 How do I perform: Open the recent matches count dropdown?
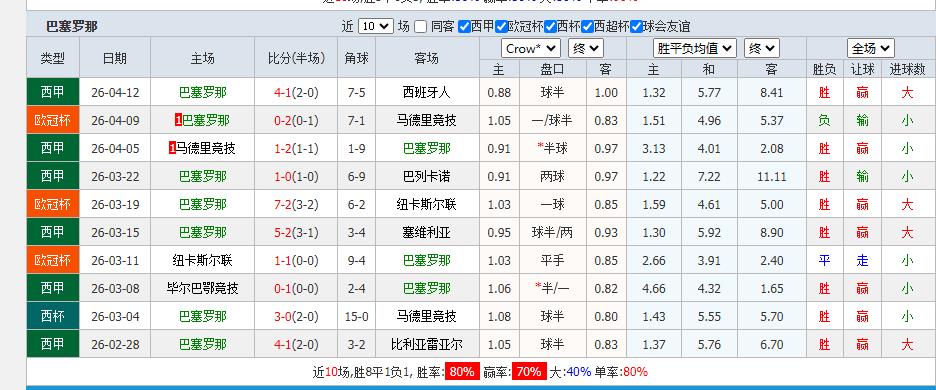coord(375,26)
